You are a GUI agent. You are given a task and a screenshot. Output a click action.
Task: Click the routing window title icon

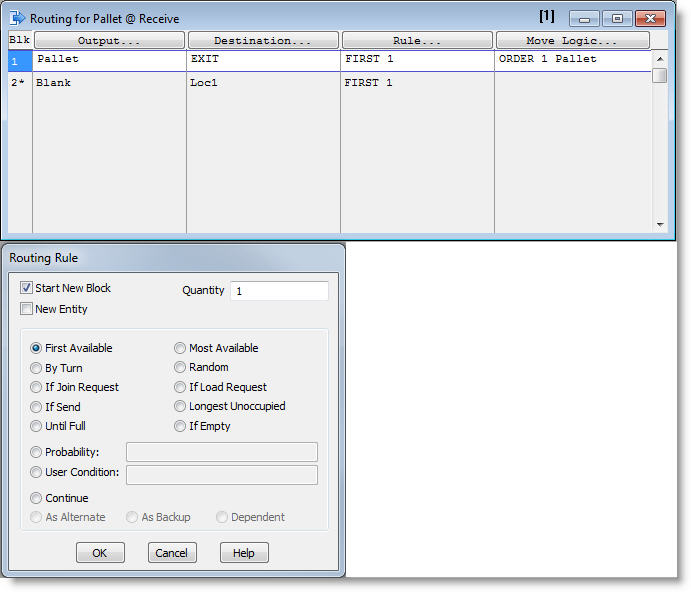[x=17, y=19]
